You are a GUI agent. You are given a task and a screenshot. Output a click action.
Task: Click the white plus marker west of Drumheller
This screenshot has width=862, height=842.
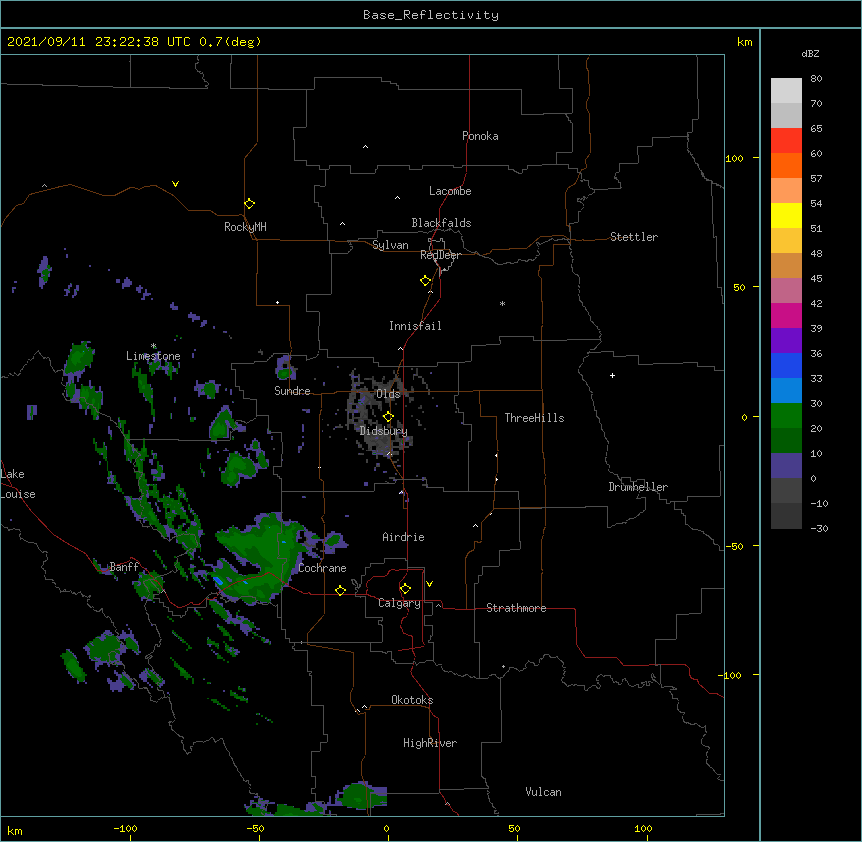pyautogui.click(x=612, y=375)
